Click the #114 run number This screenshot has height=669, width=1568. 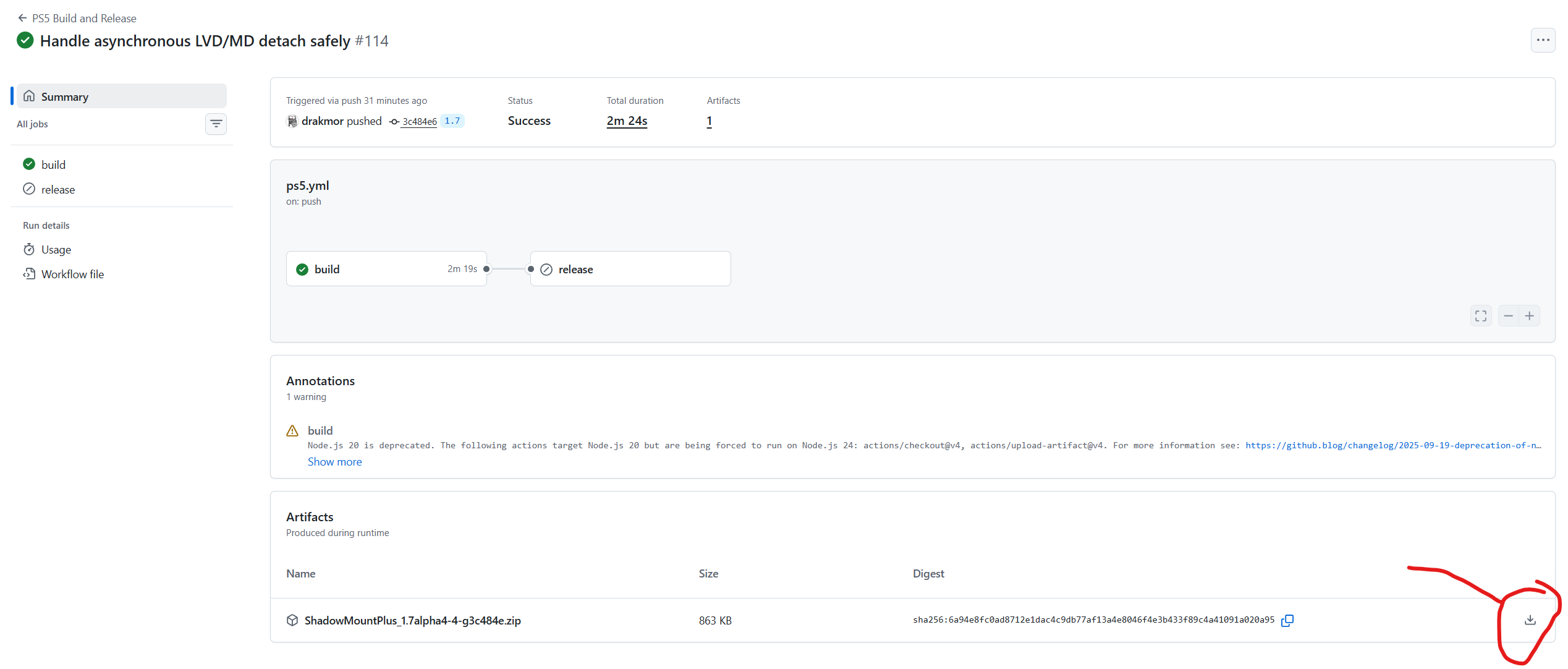(x=372, y=41)
